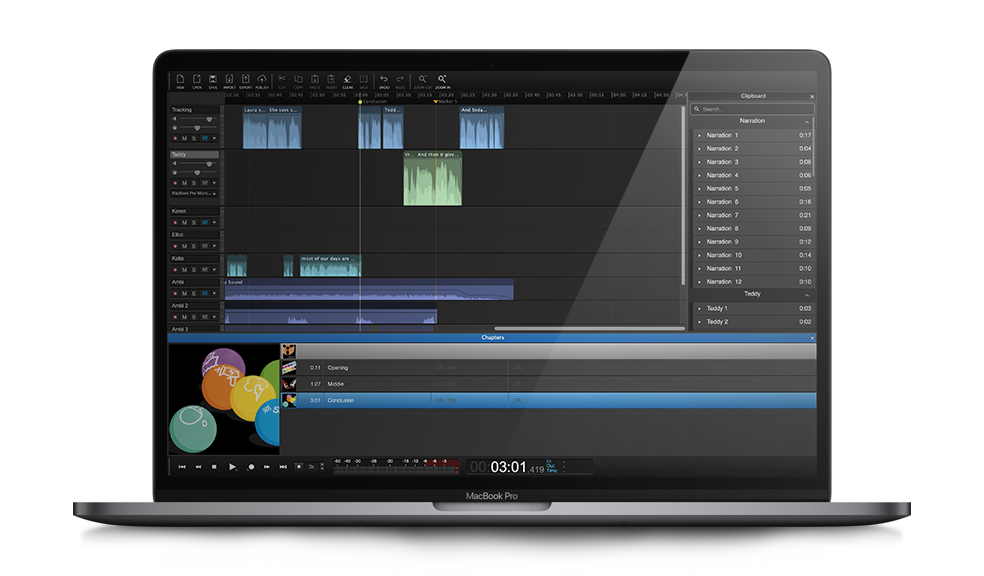Collapse the Teddy group in Clipboard

(x=807, y=295)
